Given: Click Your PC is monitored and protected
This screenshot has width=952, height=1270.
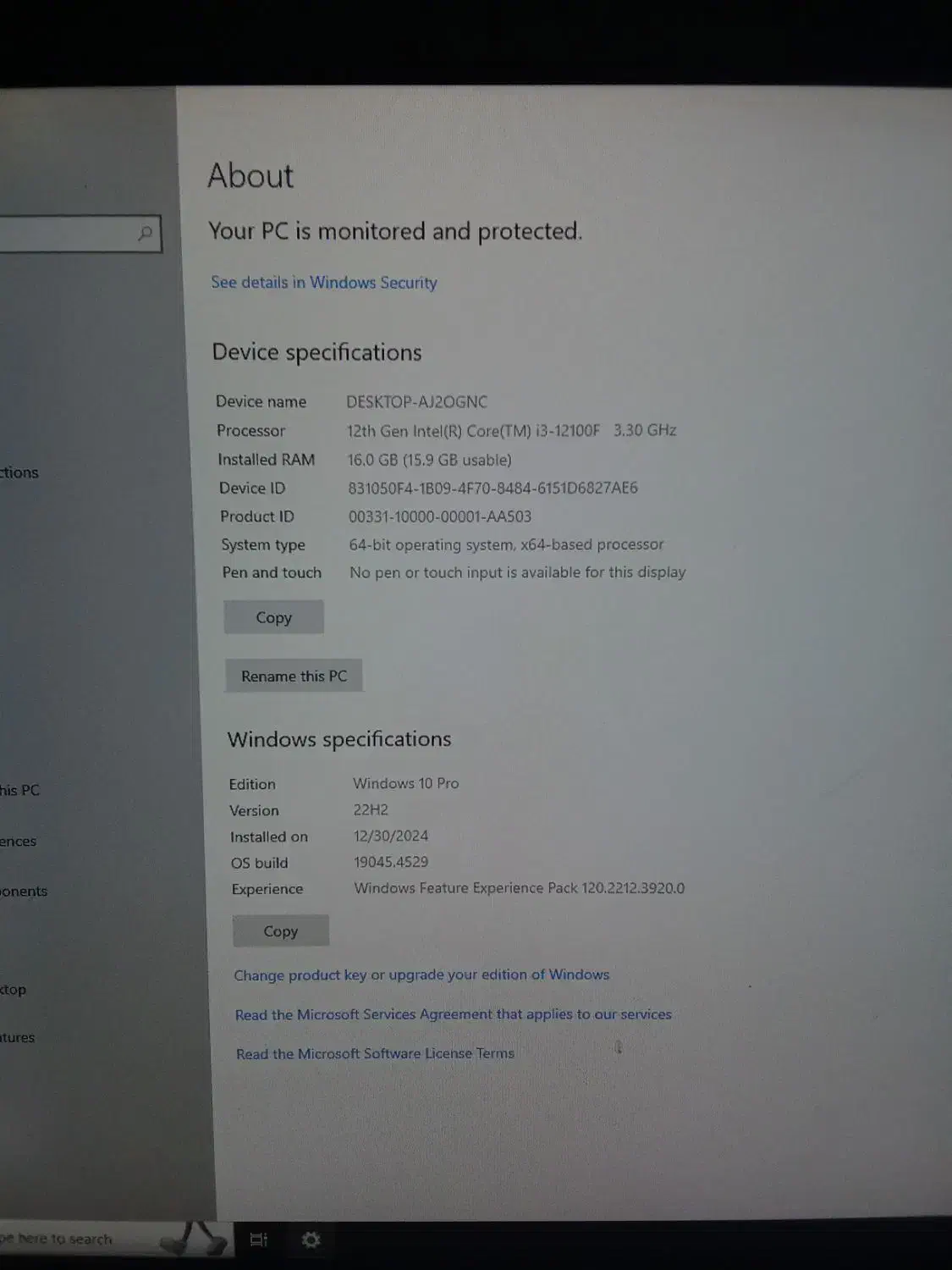Looking at the screenshot, I should tap(395, 231).
